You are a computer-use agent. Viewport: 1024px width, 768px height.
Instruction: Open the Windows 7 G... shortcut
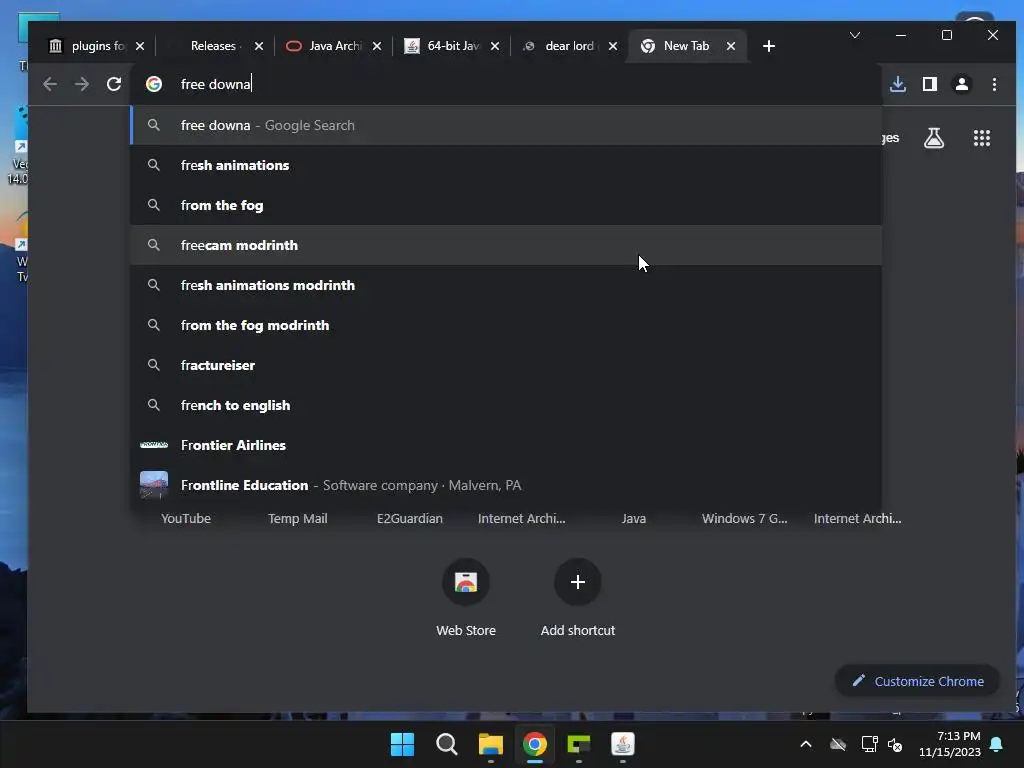pos(744,519)
